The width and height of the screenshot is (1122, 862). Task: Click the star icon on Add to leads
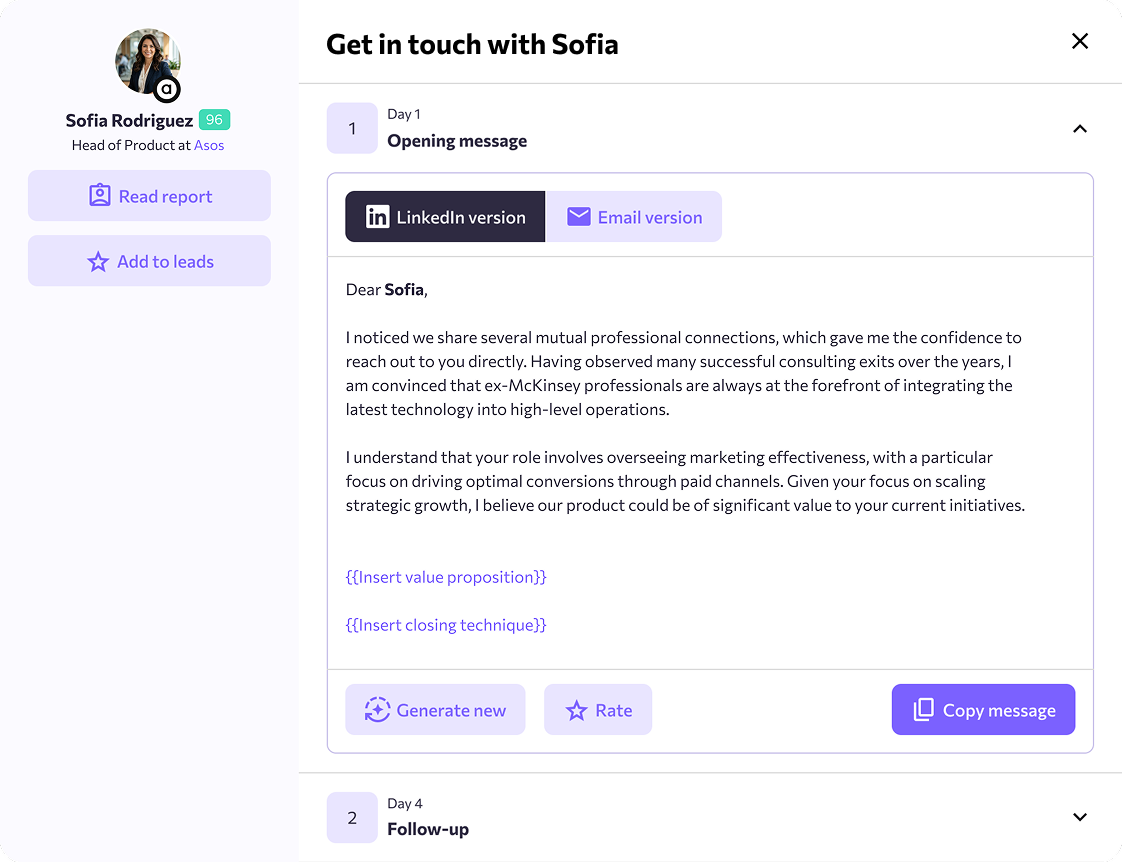pyautogui.click(x=97, y=260)
